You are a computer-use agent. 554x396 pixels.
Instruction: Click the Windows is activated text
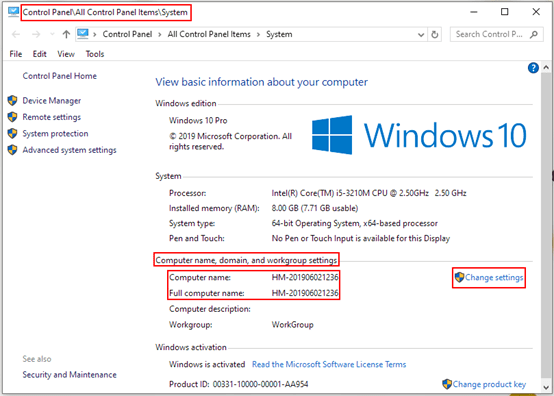pyautogui.click(x=207, y=364)
